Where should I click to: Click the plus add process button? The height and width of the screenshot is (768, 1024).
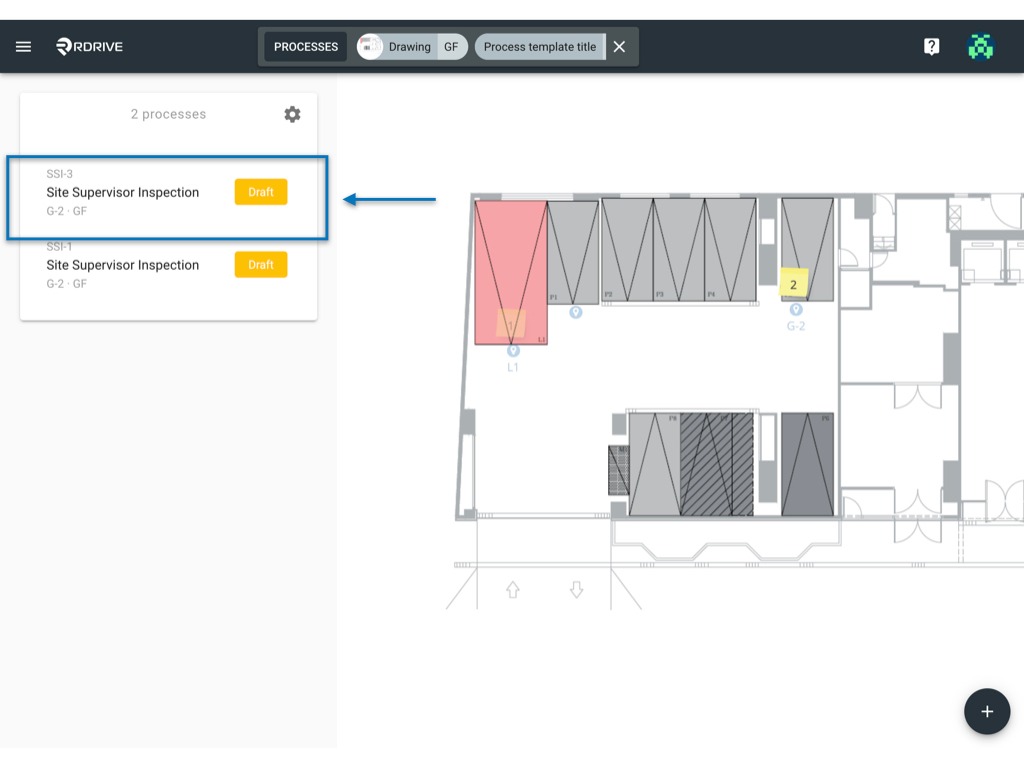point(987,711)
